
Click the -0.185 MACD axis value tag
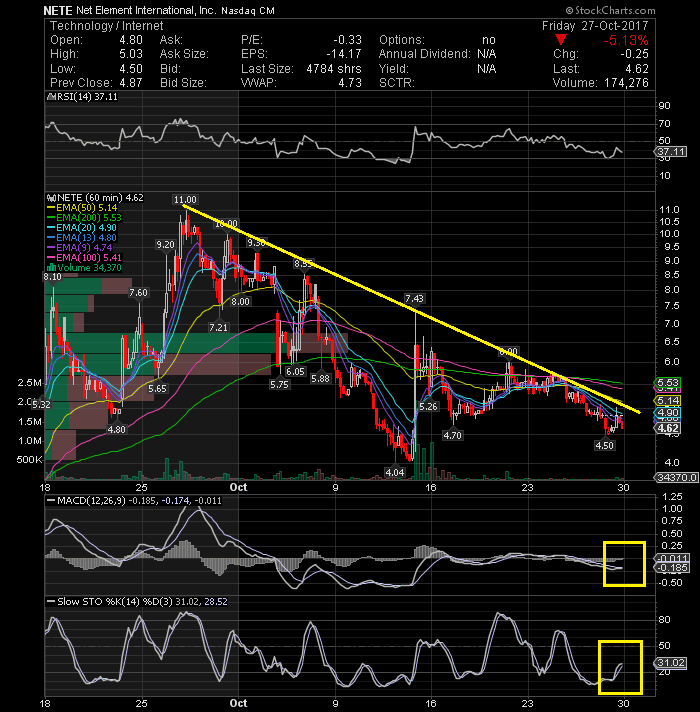point(671,568)
